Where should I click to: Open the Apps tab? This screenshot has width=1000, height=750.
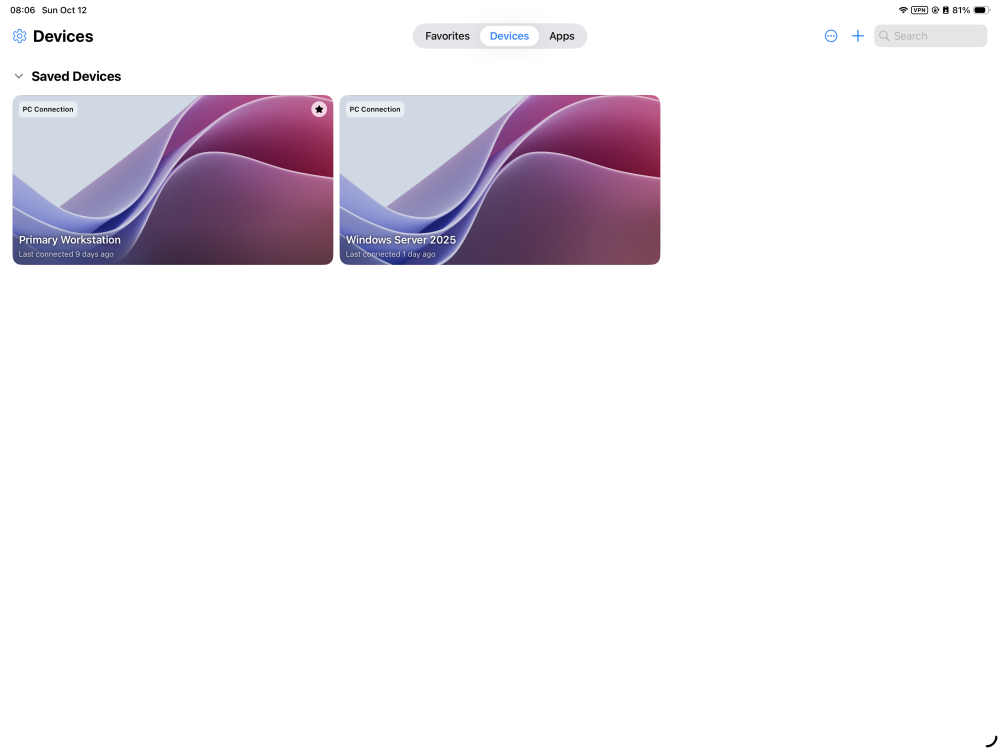click(562, 35)
